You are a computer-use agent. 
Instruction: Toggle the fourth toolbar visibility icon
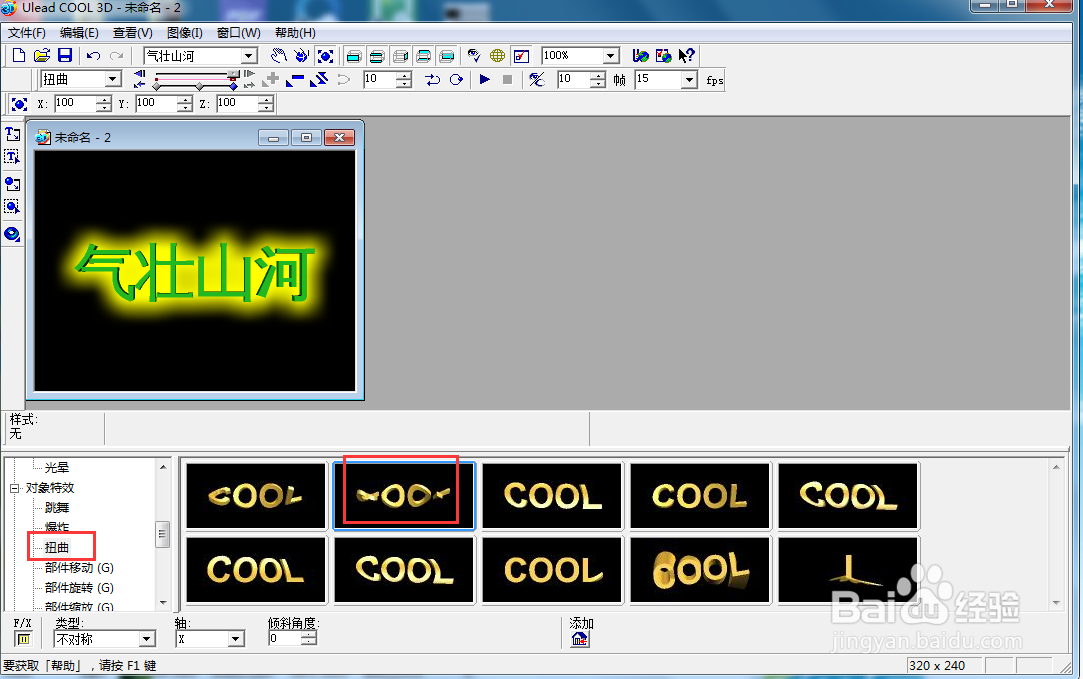tap(424, 55)
